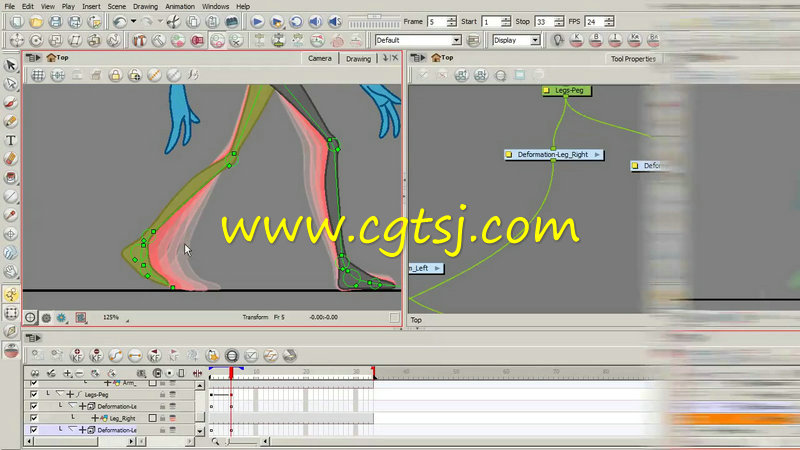Open a scene with the folder icon

point(36,21)
